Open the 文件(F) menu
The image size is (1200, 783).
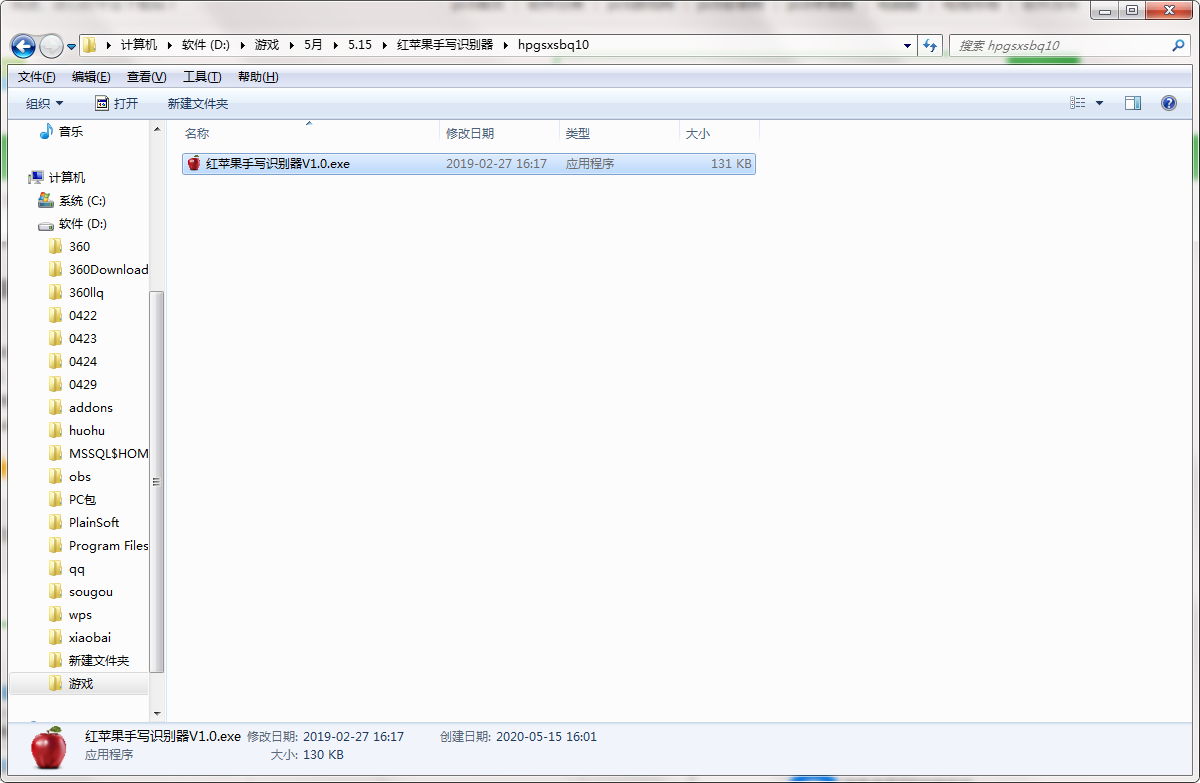click(x=36, y=77)
